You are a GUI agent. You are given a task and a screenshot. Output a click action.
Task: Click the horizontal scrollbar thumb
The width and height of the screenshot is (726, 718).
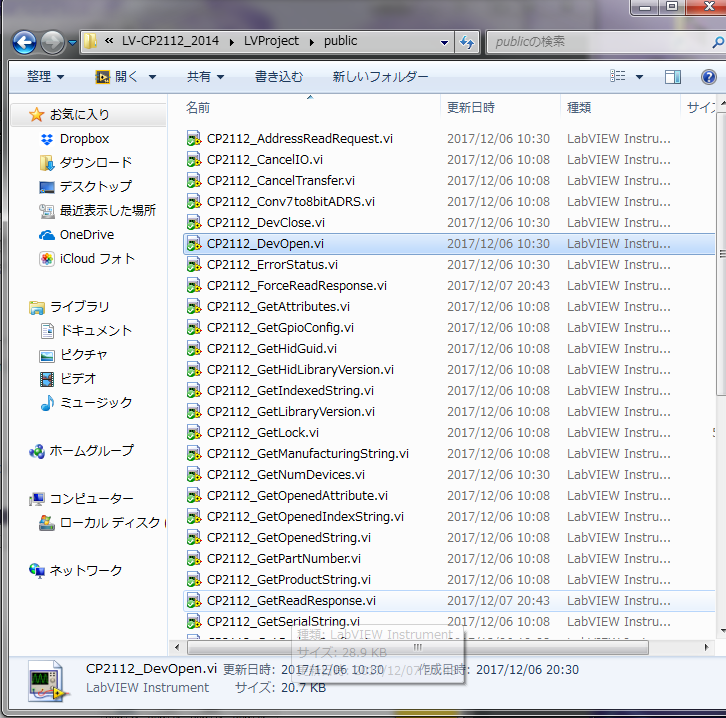[x=418, y=647]
